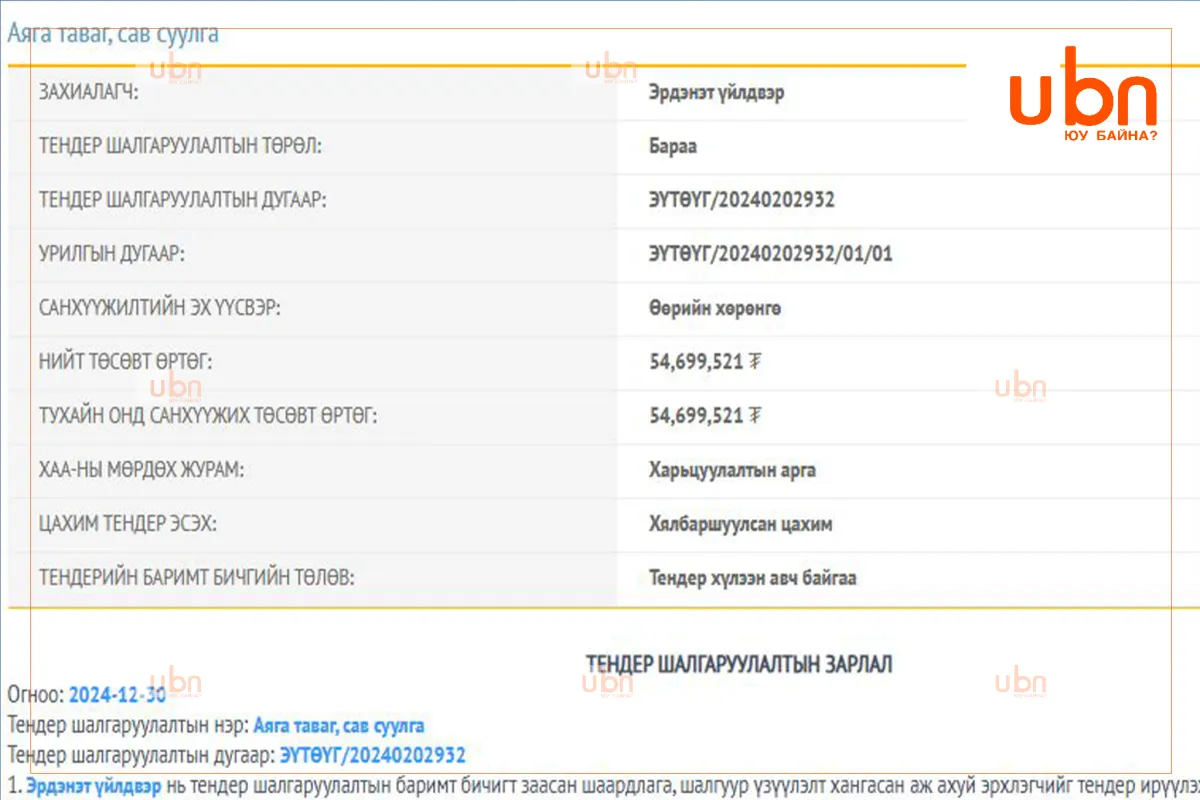Viewport: 1200px width, 800px height.
Task: Open the blue ЭУТӨҮГ/20240202932 link beside Тендер шалгаруулалтын дугаар
Action: click(x=372, y=755)
